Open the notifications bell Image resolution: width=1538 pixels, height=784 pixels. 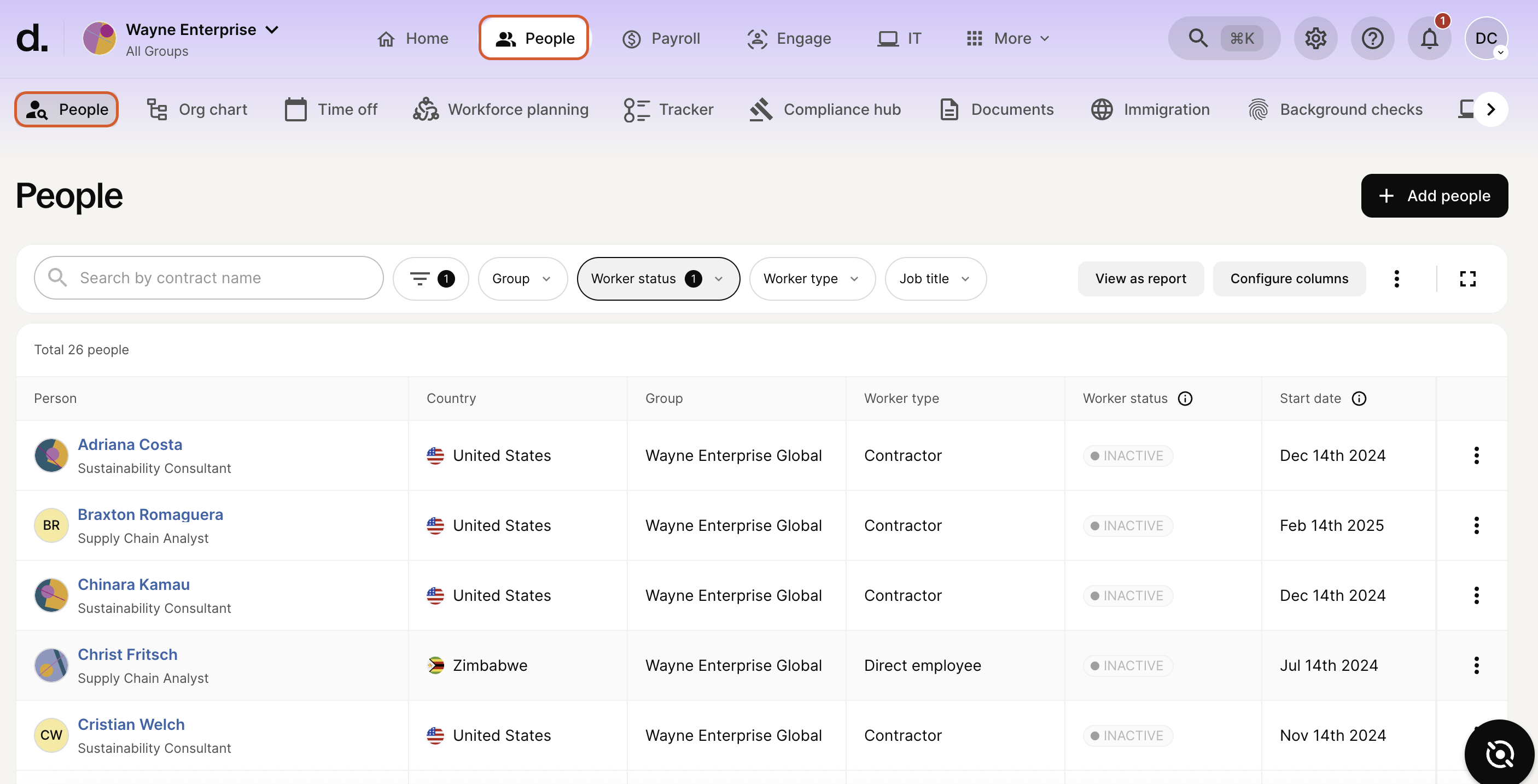1429,38
